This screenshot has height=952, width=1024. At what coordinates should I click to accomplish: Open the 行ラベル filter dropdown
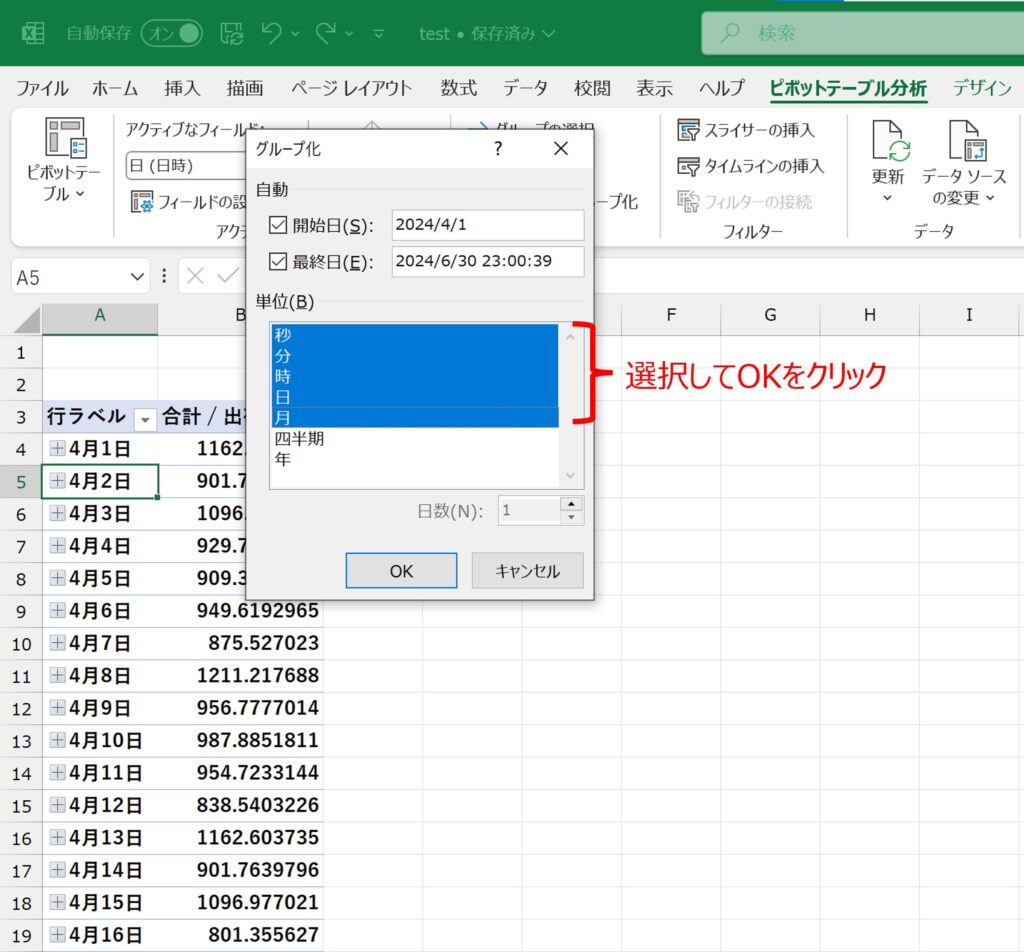pyautogui.click(x=145, y=418)
